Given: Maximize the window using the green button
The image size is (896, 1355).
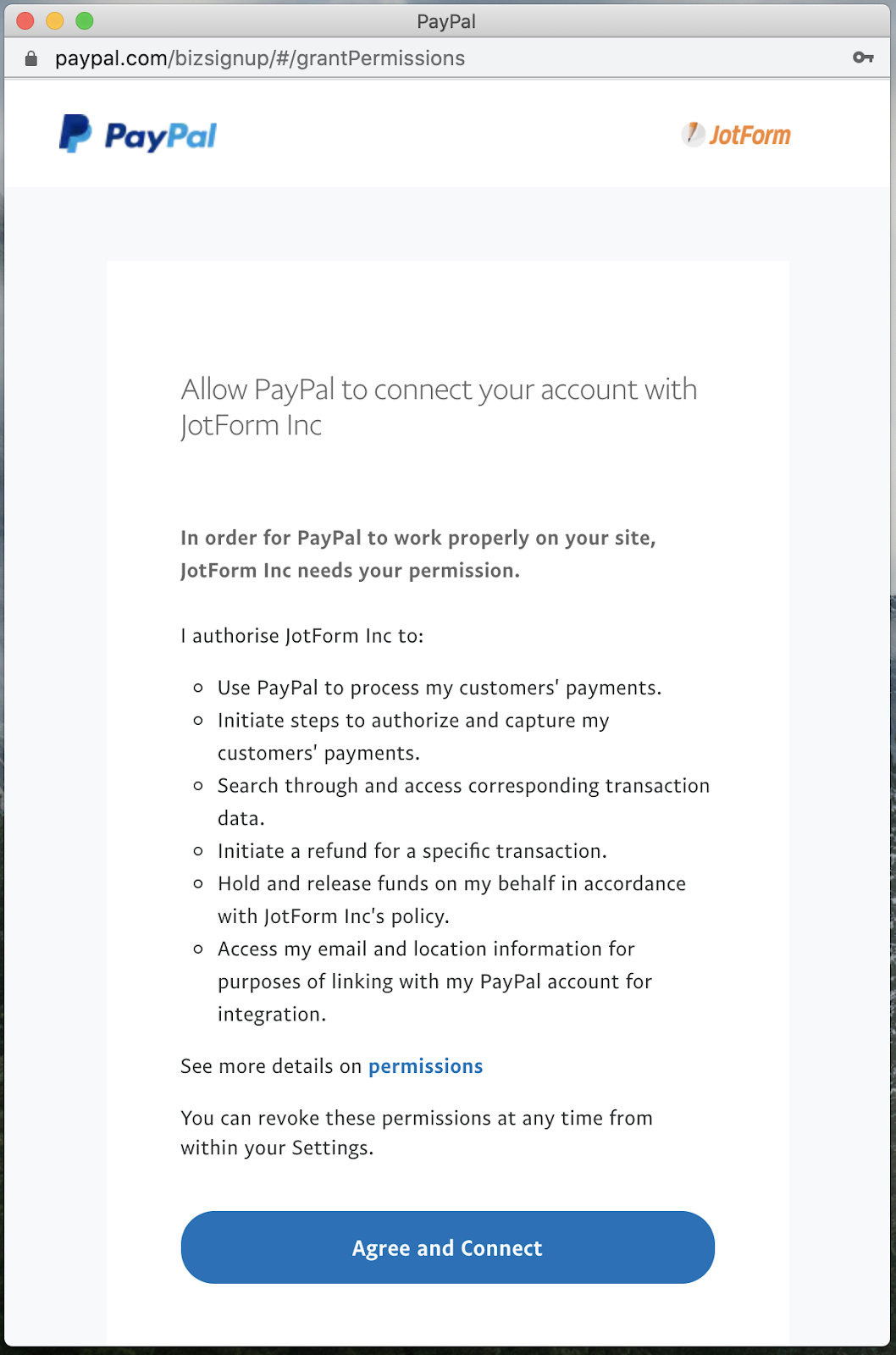Looking at the screenshot, I should [x=85, y=21].
